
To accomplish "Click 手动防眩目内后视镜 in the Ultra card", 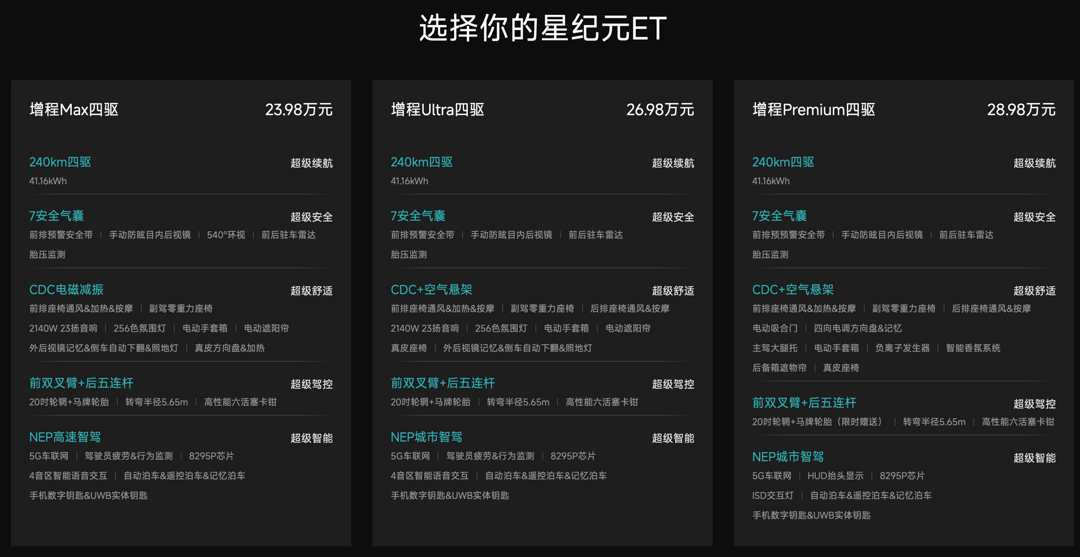I will 511,235.
